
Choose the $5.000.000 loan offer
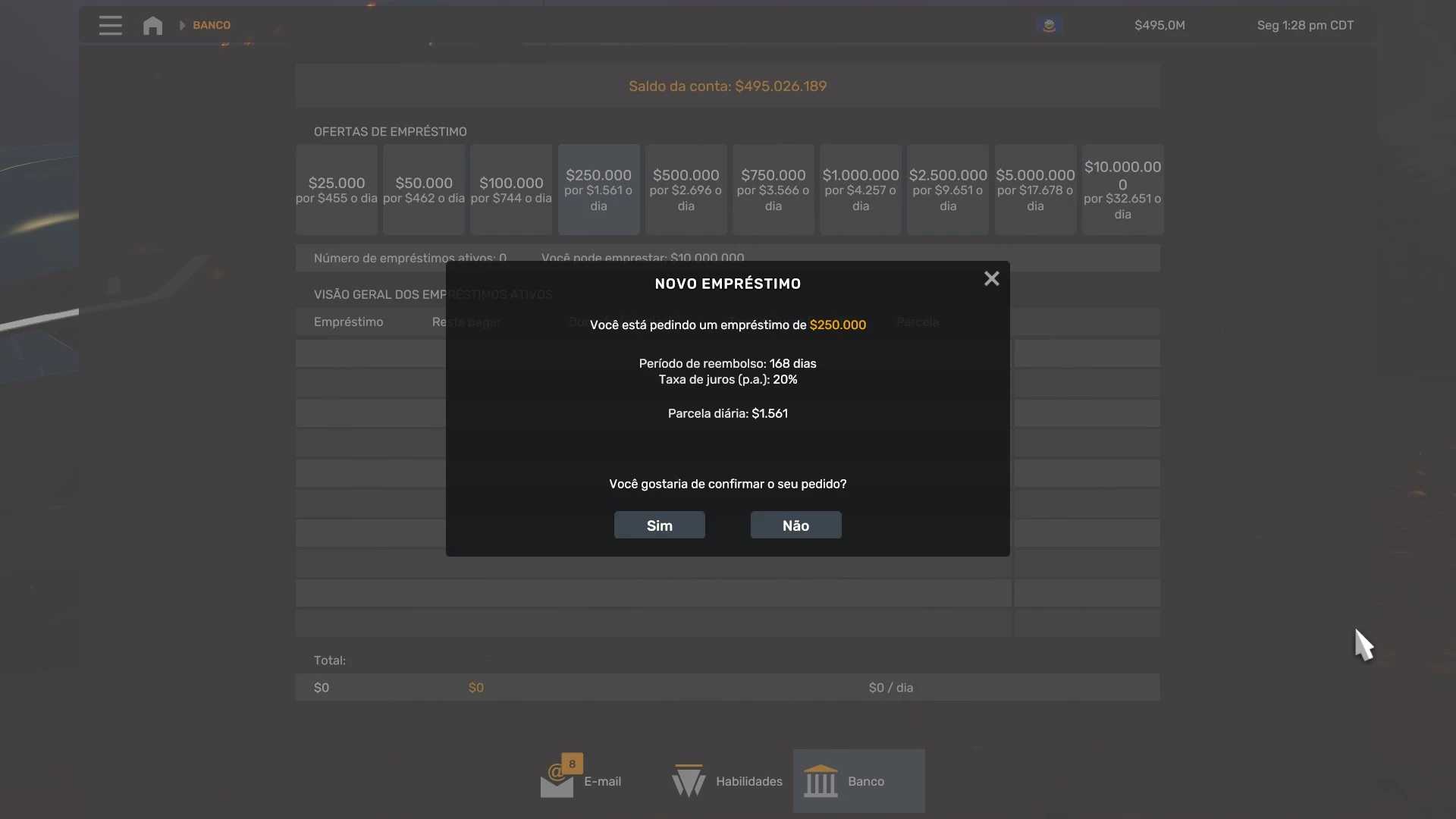coord(1035,190)
